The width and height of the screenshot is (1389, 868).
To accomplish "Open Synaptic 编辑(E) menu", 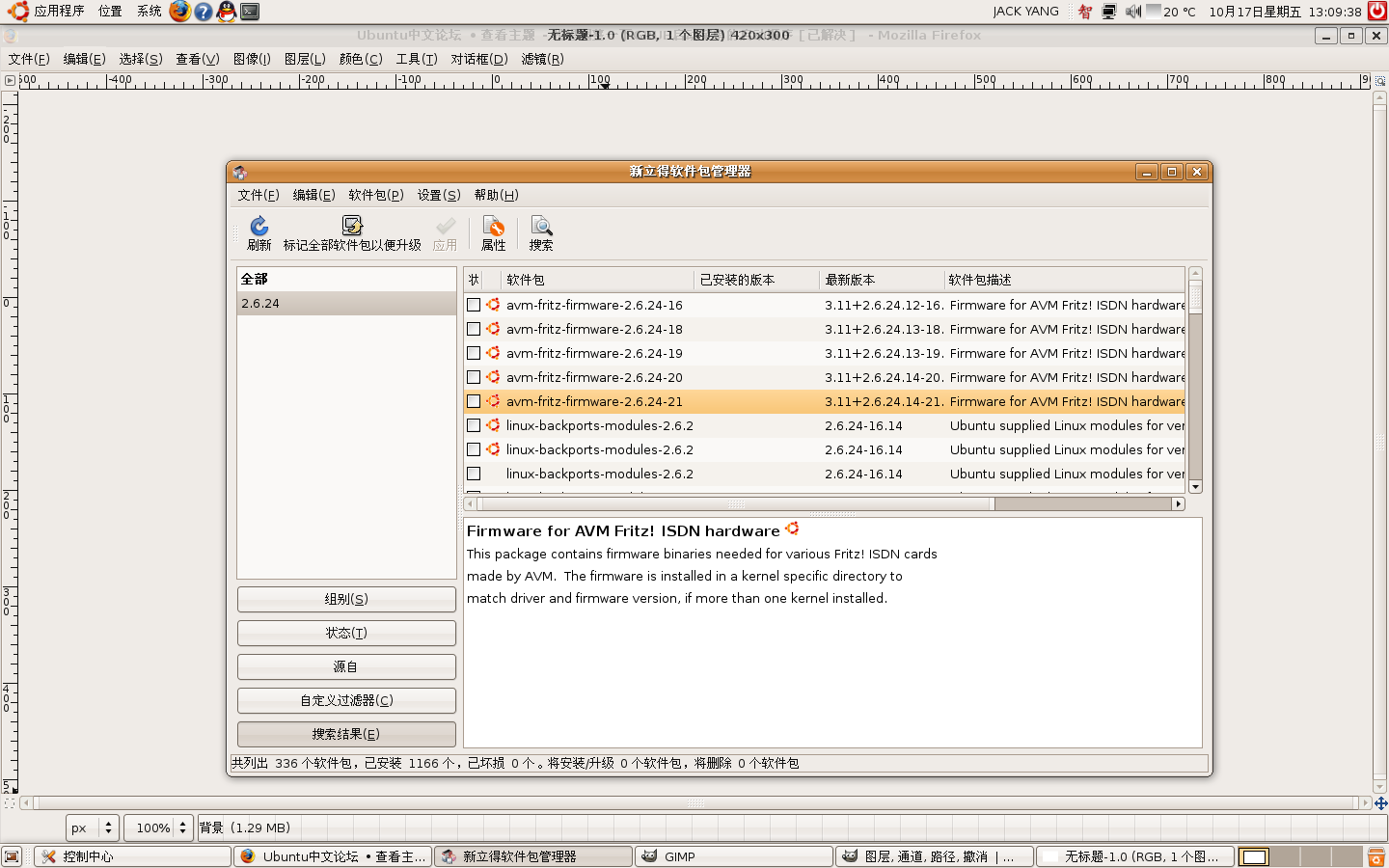I will (313, 195).
